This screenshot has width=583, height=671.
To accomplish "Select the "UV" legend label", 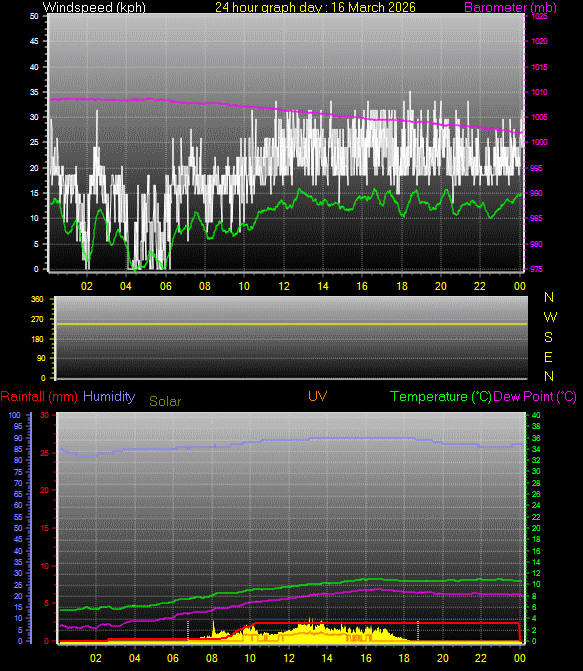I will (317, 396).
